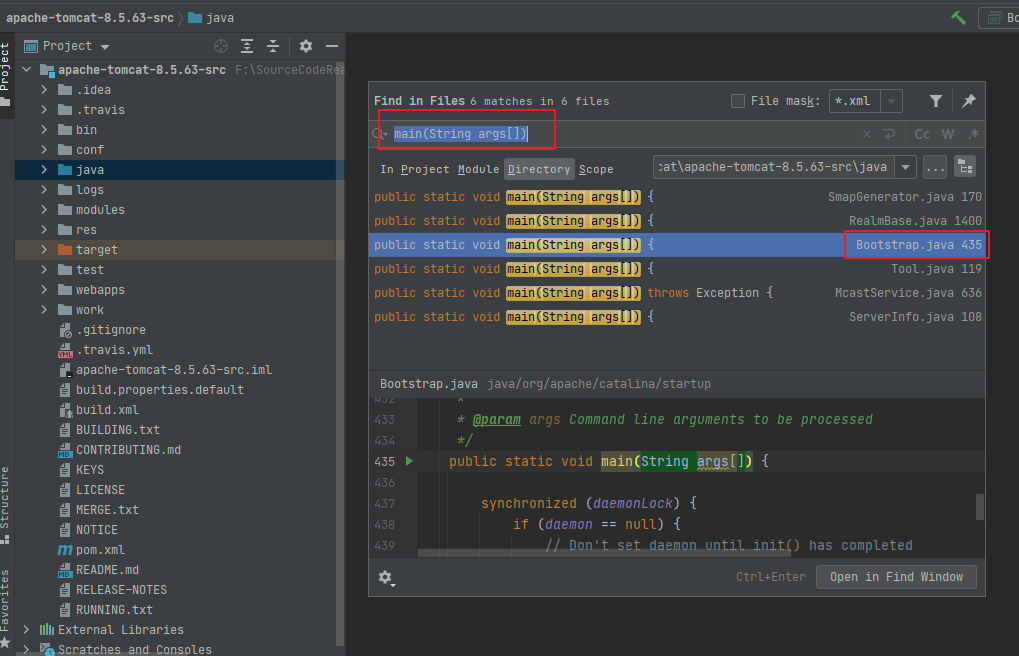
Task: Expand the .idea folder
Action: pyautogui.click(x=44, y=90)
